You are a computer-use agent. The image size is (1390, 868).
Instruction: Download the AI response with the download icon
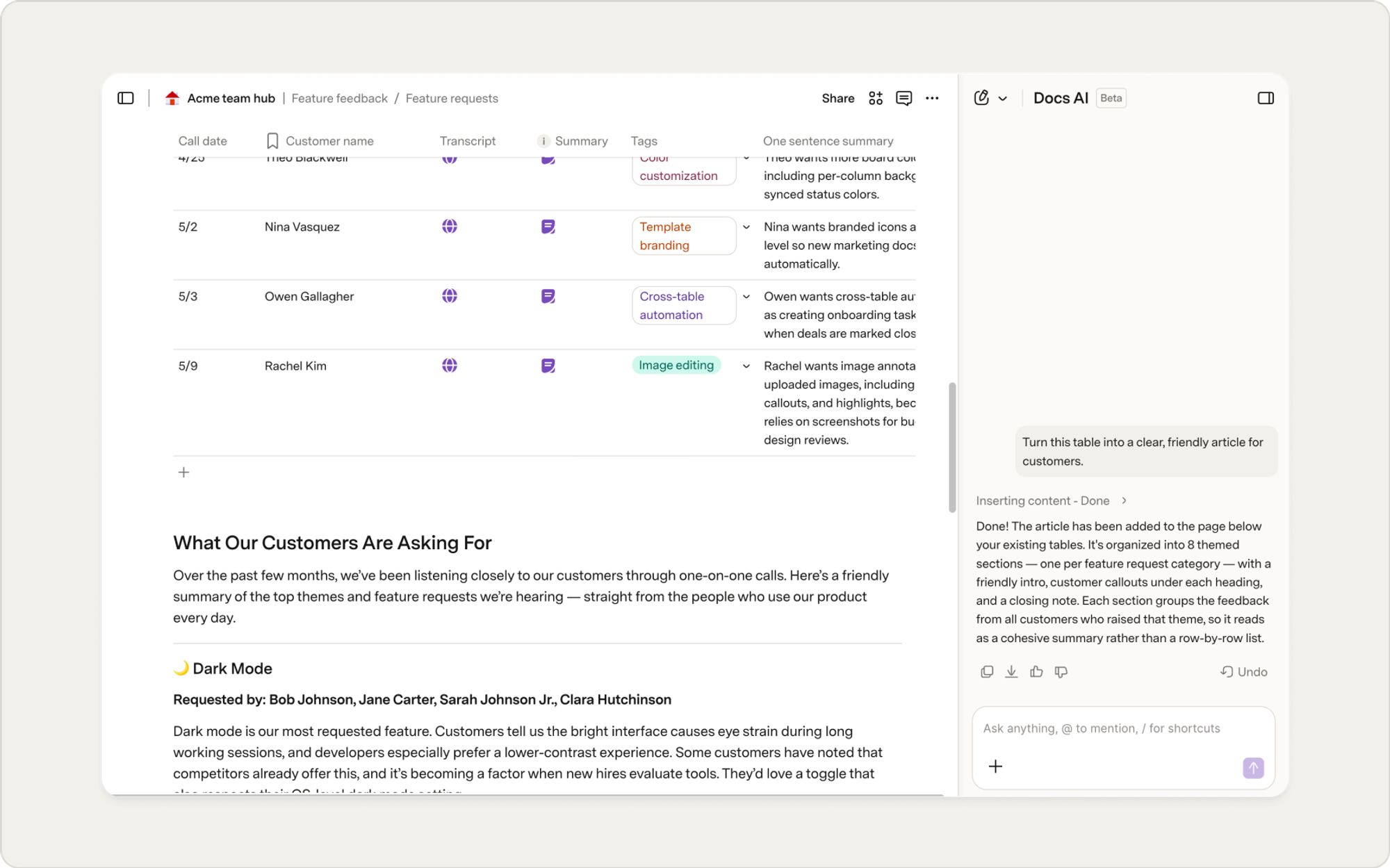click(x=1011, y=671)
